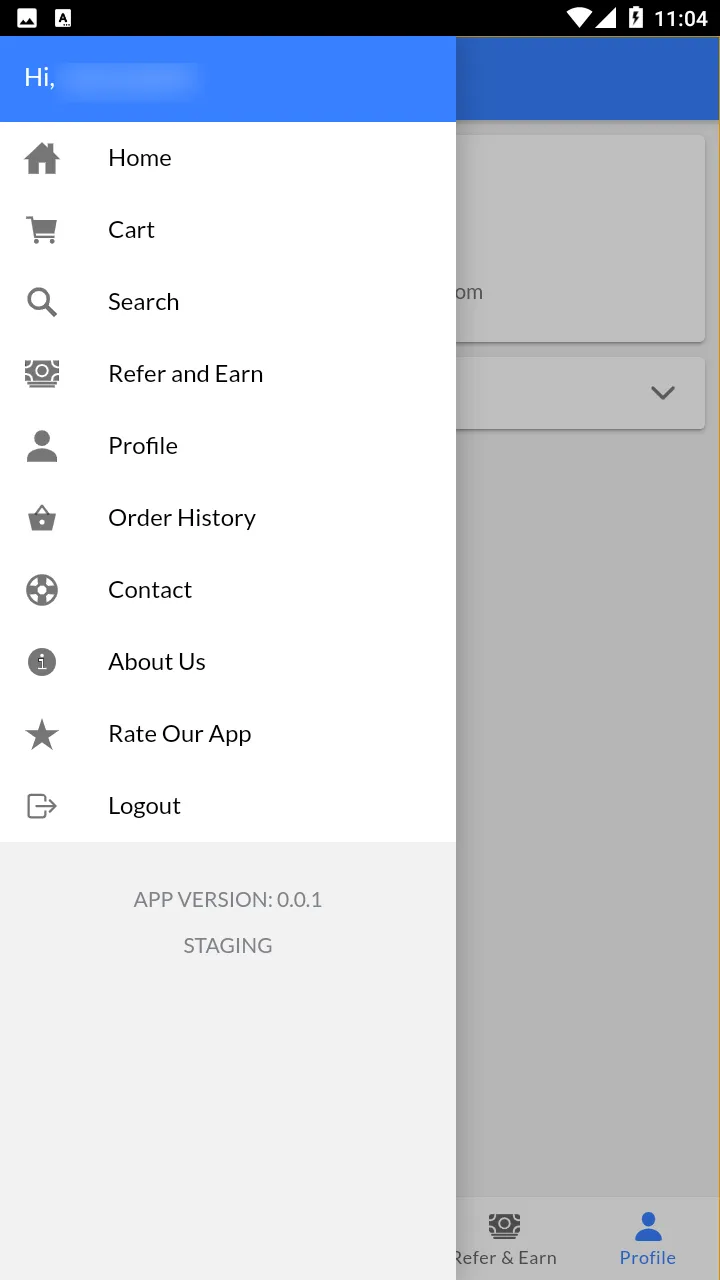Tap the Order History basket icon
720x1280 pixels.
pos(42,518)
